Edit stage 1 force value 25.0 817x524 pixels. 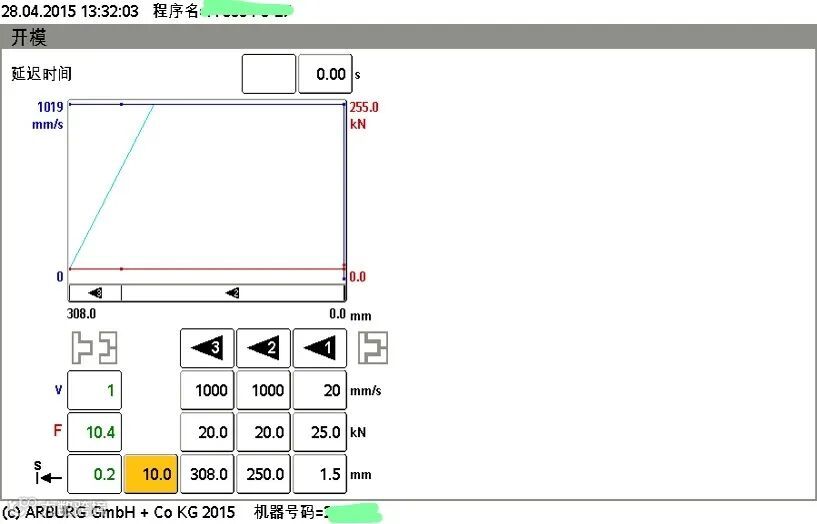pos(320,432)
